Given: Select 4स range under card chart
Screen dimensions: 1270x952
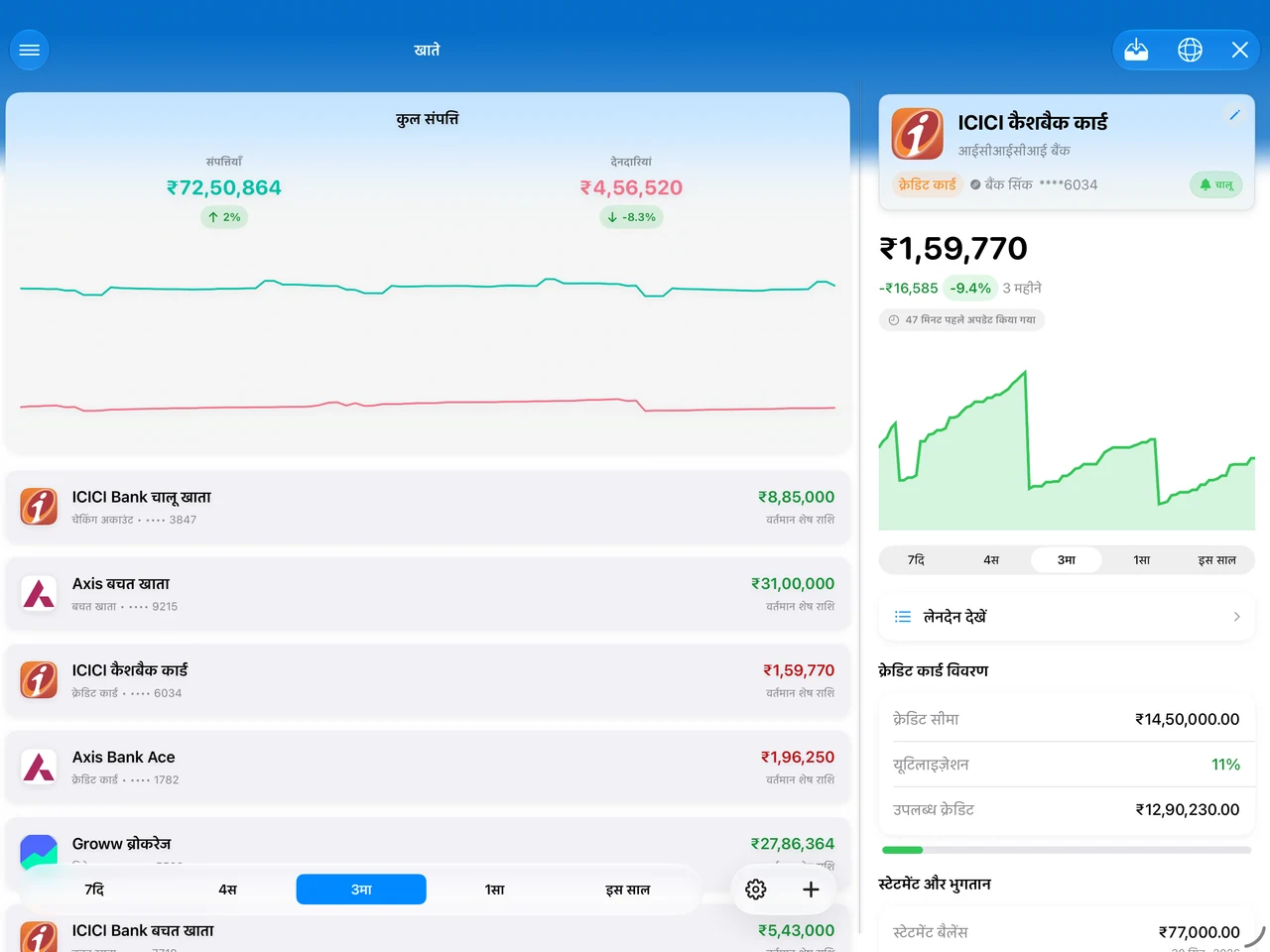Looking at the screenshot, I should click(x=991, y=560).
